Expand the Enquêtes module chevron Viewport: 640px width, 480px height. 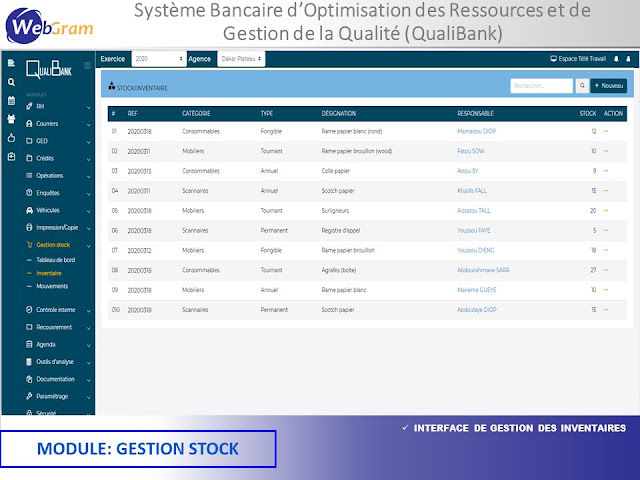point(89,194)
